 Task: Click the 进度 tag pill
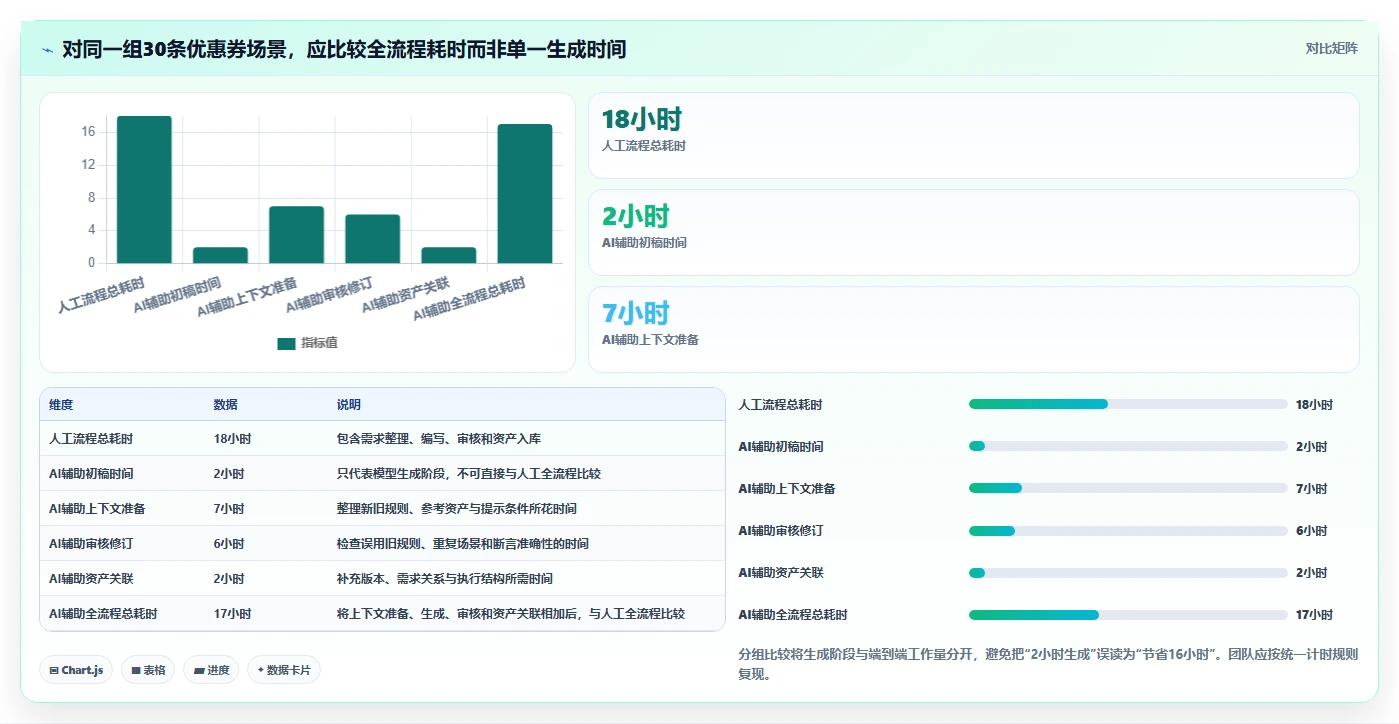[x=211, y=670]
